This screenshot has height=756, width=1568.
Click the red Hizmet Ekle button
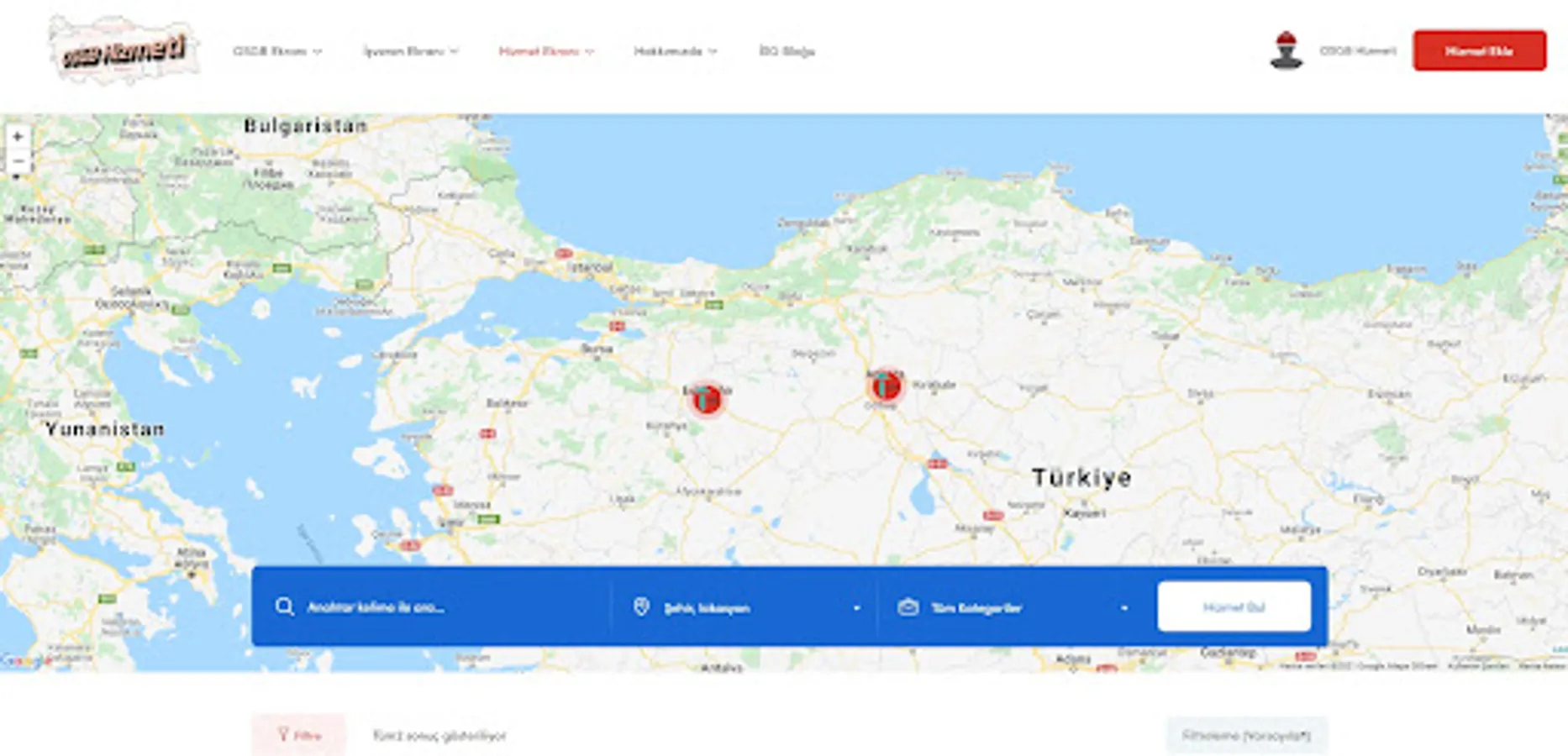1479,50
